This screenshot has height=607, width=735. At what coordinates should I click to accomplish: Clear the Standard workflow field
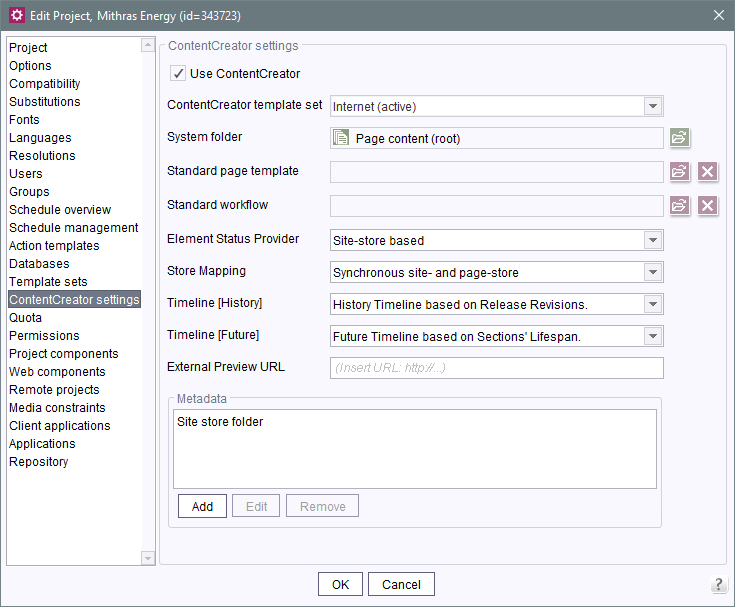(x=707, y=205)
